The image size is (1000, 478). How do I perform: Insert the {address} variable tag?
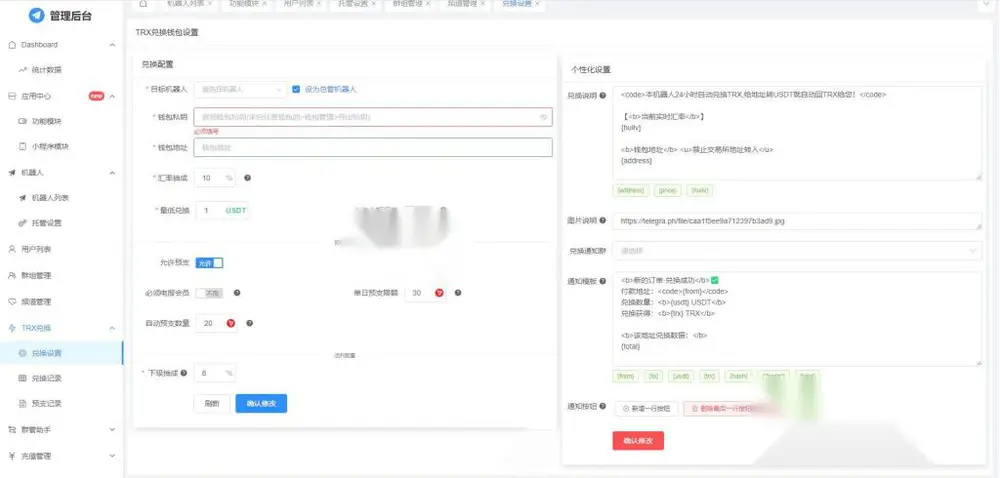(631, 191)
